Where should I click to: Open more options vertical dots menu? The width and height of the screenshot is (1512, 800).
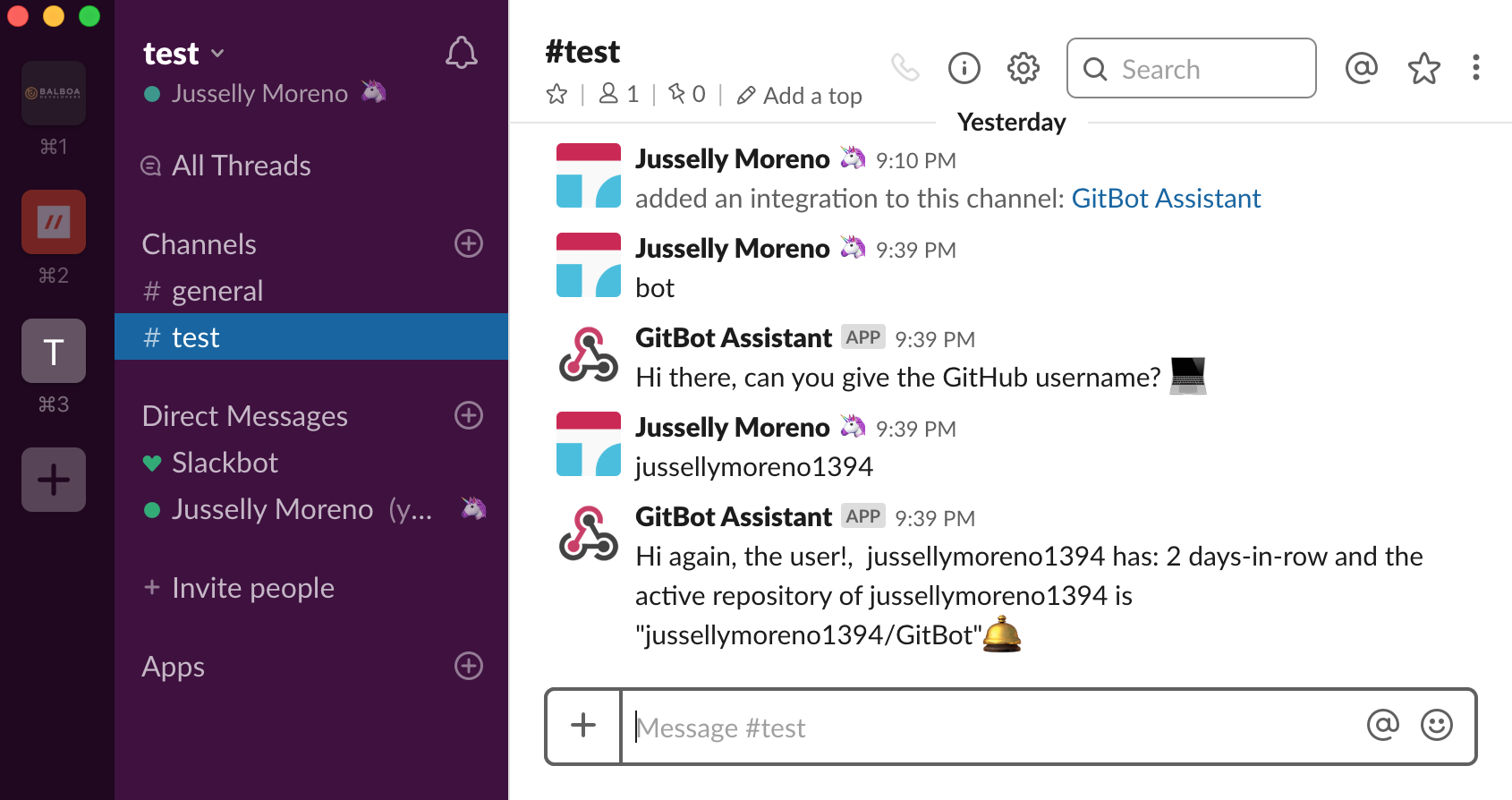click(x=1476, y=68)
